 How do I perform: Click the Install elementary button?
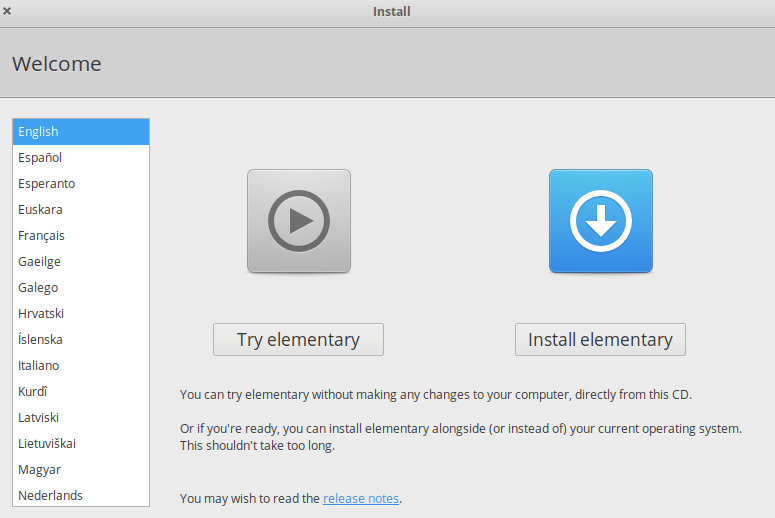pos(600,340)
